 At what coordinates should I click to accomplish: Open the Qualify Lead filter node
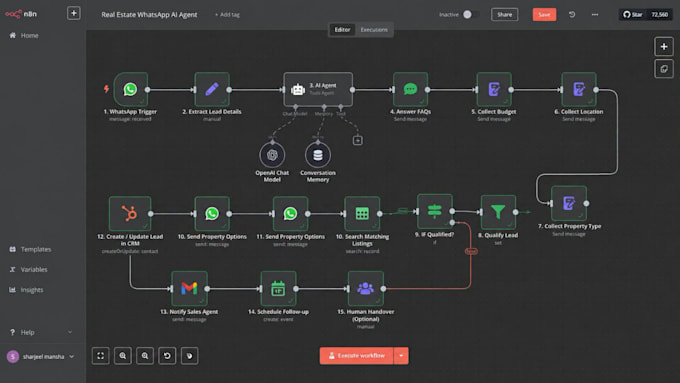point(498,212)
